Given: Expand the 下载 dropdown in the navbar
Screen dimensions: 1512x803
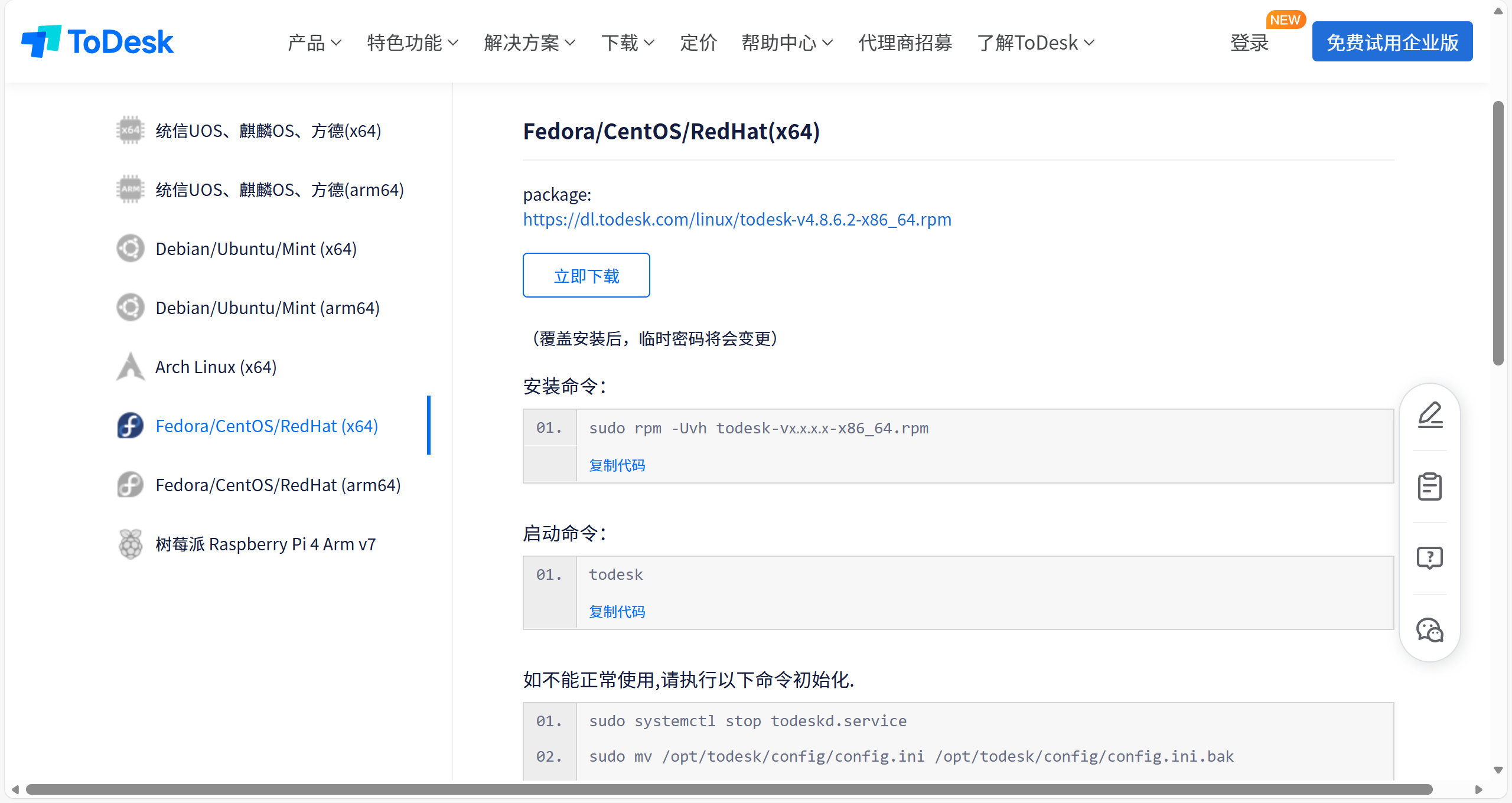Looking at the screenshot, I should [627, 43].
